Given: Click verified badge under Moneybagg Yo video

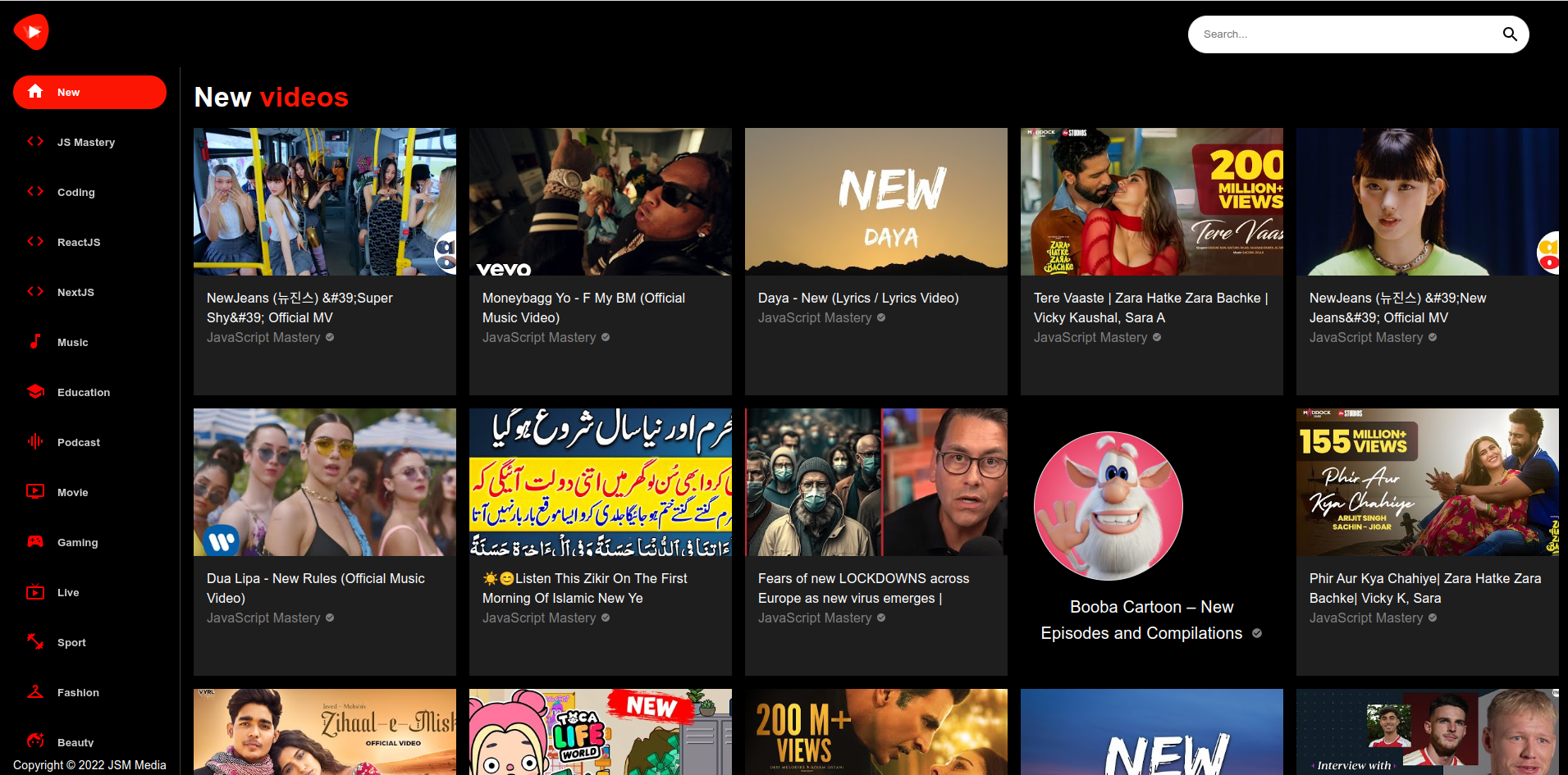Looking at the screenshot, I should tap(606, 338).
